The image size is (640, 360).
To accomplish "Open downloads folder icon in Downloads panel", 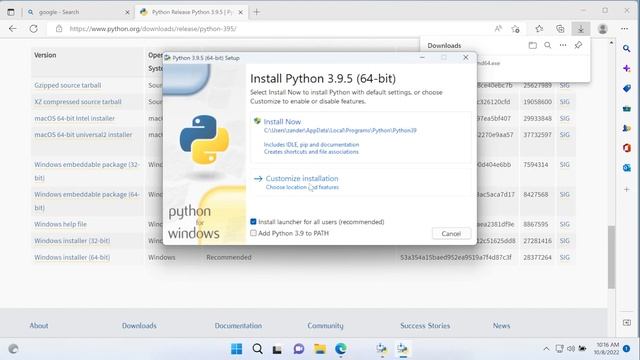I will point(533,45).
